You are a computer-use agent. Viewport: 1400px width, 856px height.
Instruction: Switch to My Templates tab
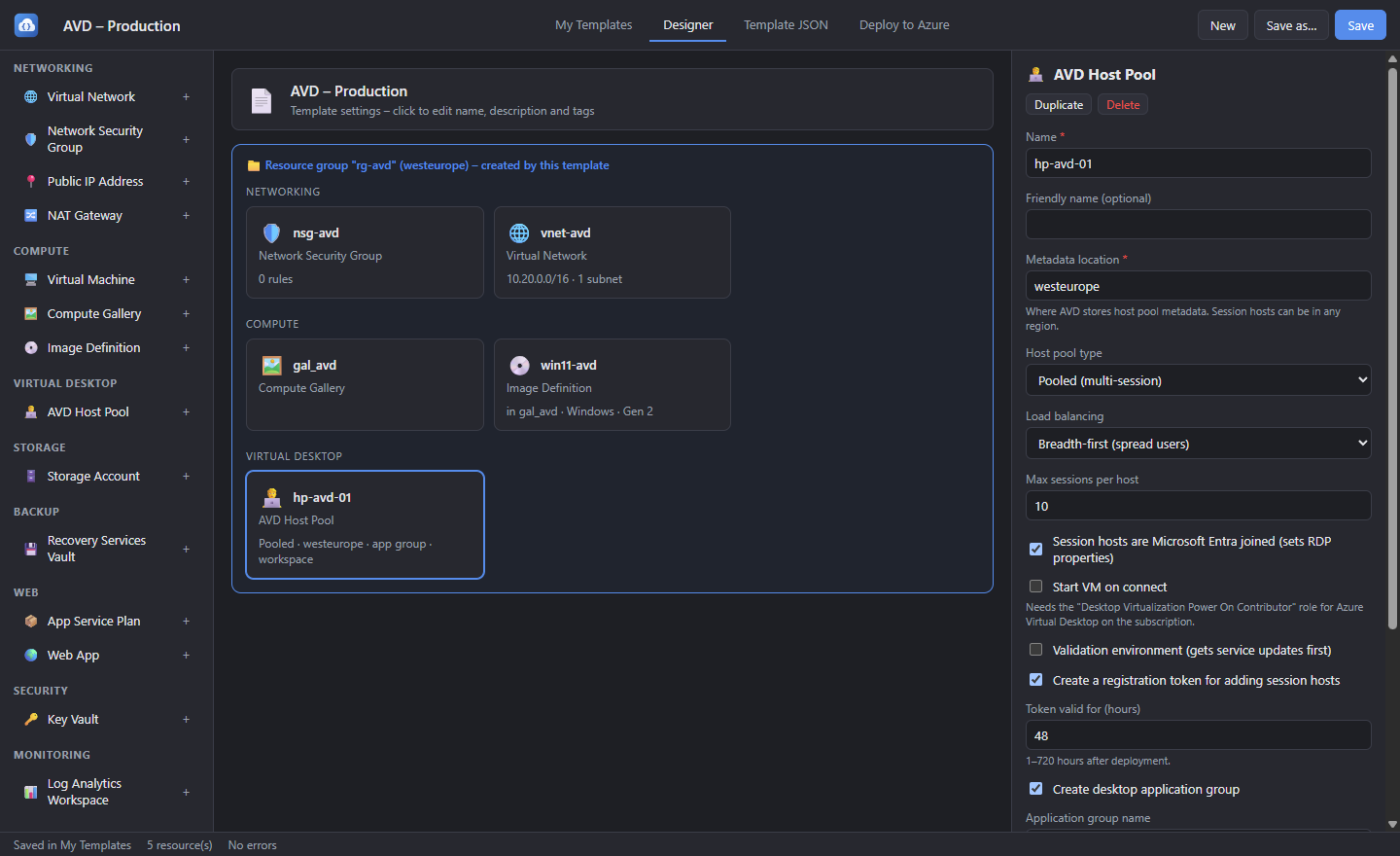tap(594, 25)
